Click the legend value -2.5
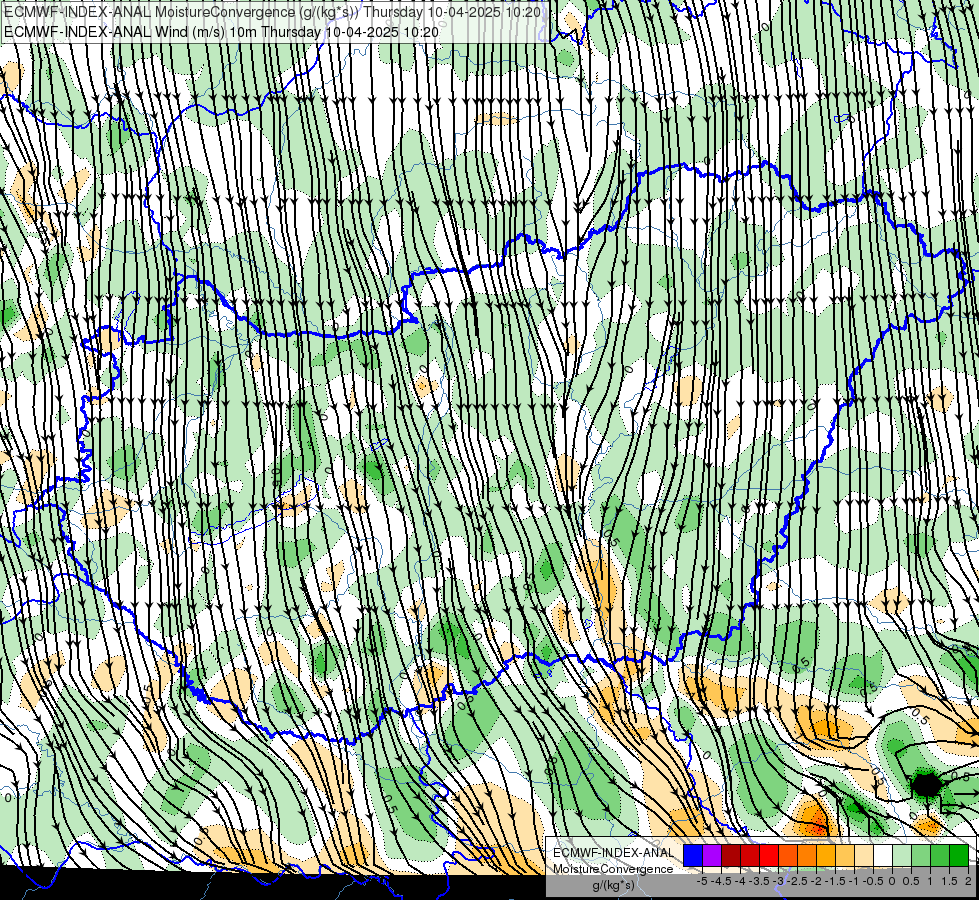 [797, 881]
